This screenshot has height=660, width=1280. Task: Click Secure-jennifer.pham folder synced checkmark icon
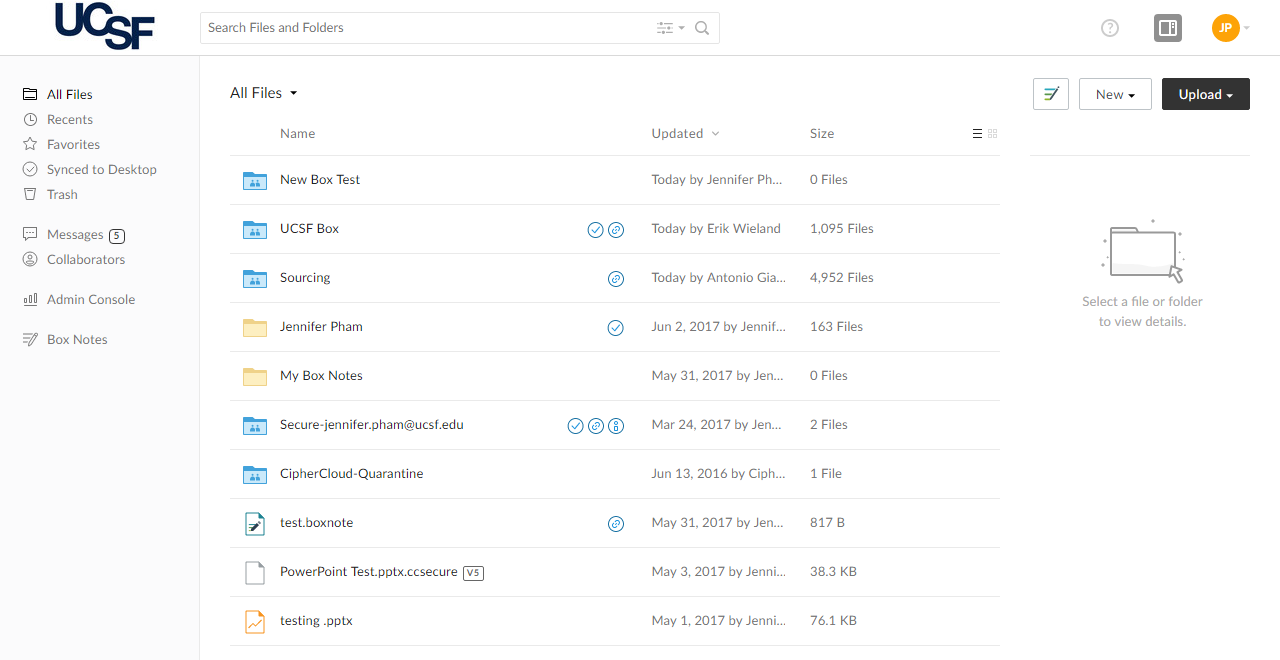[x=575, y=426]
